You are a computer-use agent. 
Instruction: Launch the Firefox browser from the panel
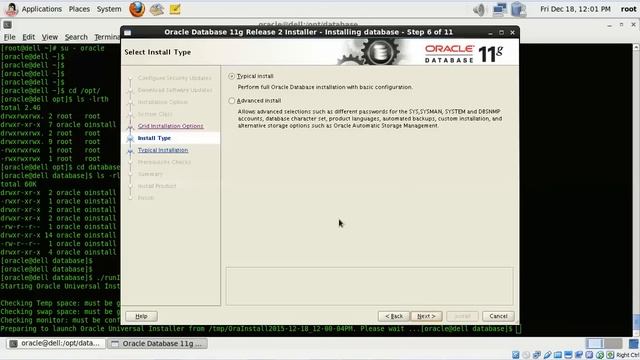(137, 9)
